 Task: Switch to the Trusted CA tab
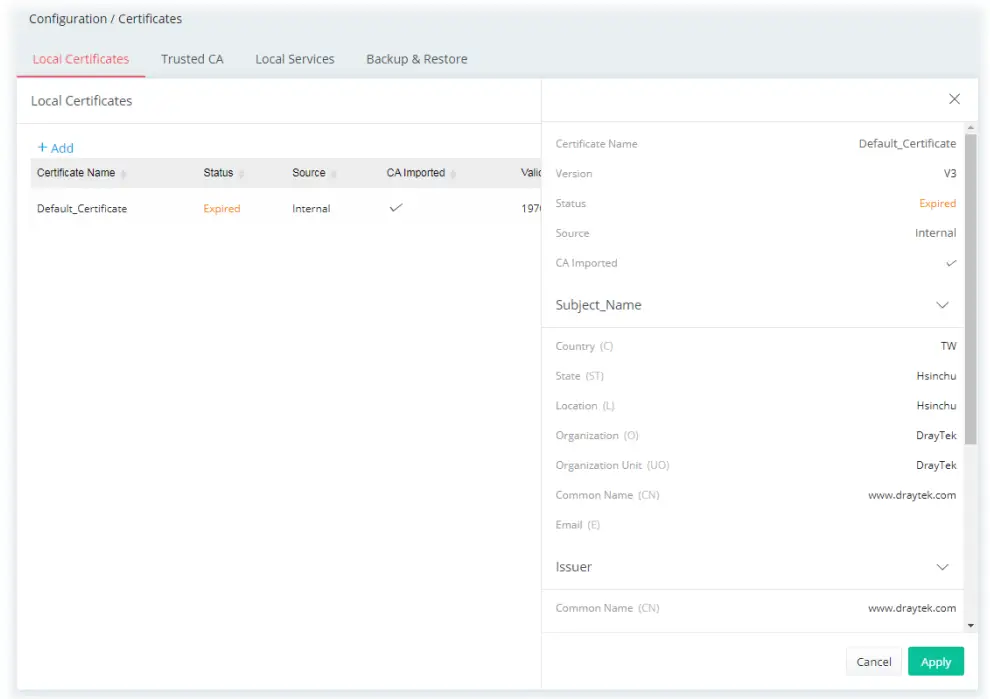click(x=192, y=59)
